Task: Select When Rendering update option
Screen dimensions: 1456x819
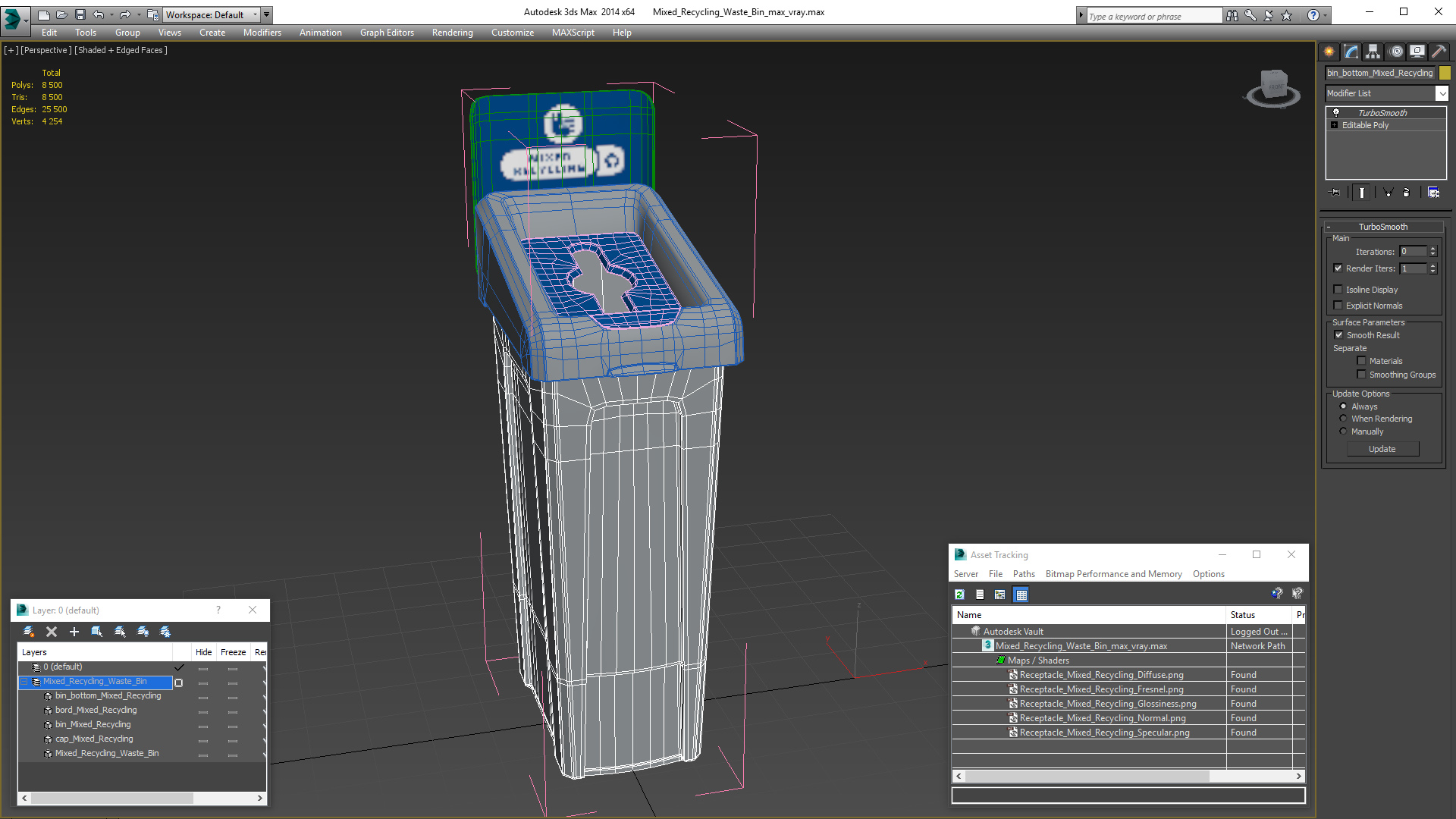Action: coord(1344,418)
